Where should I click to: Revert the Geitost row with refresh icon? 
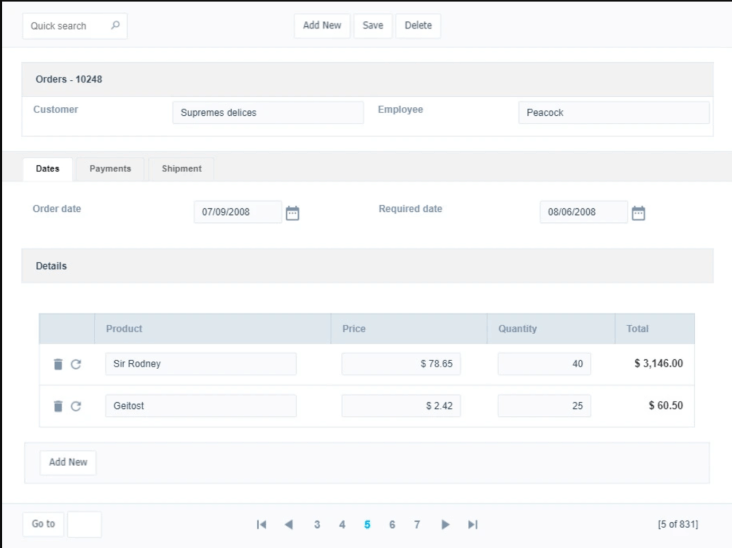click(76, 406)
